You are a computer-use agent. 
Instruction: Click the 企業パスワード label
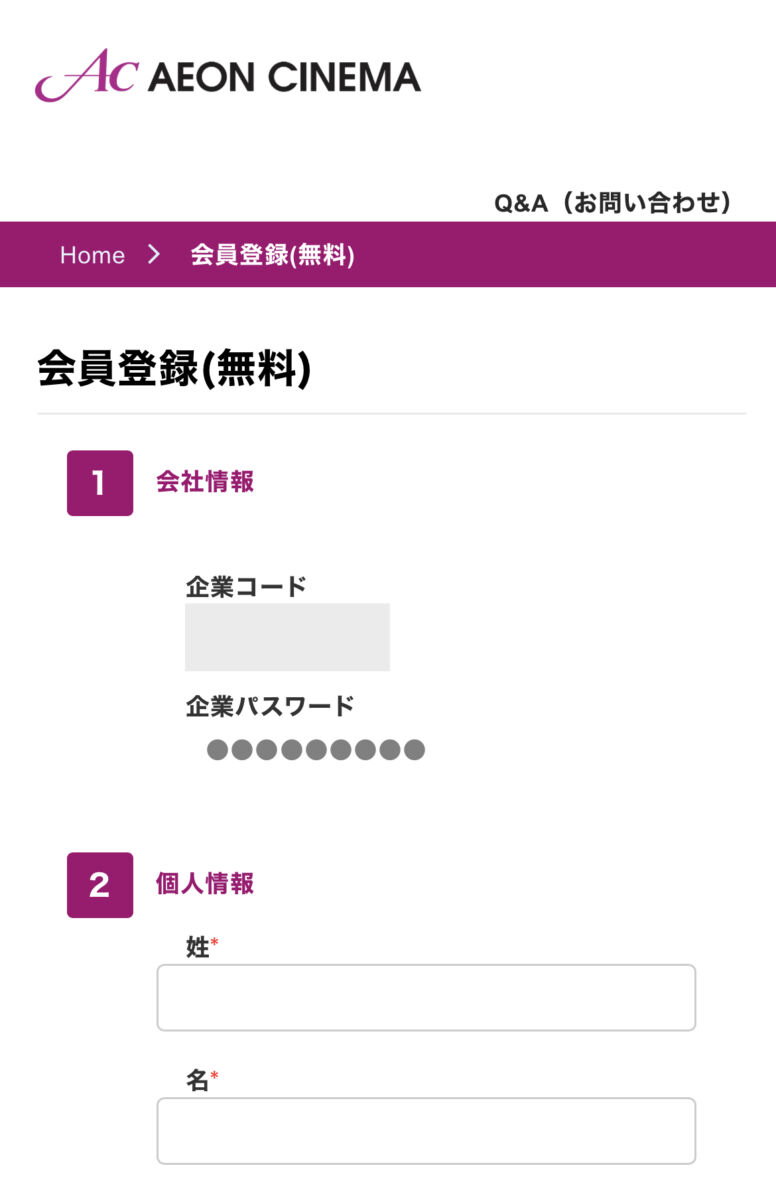pos(270,707)
